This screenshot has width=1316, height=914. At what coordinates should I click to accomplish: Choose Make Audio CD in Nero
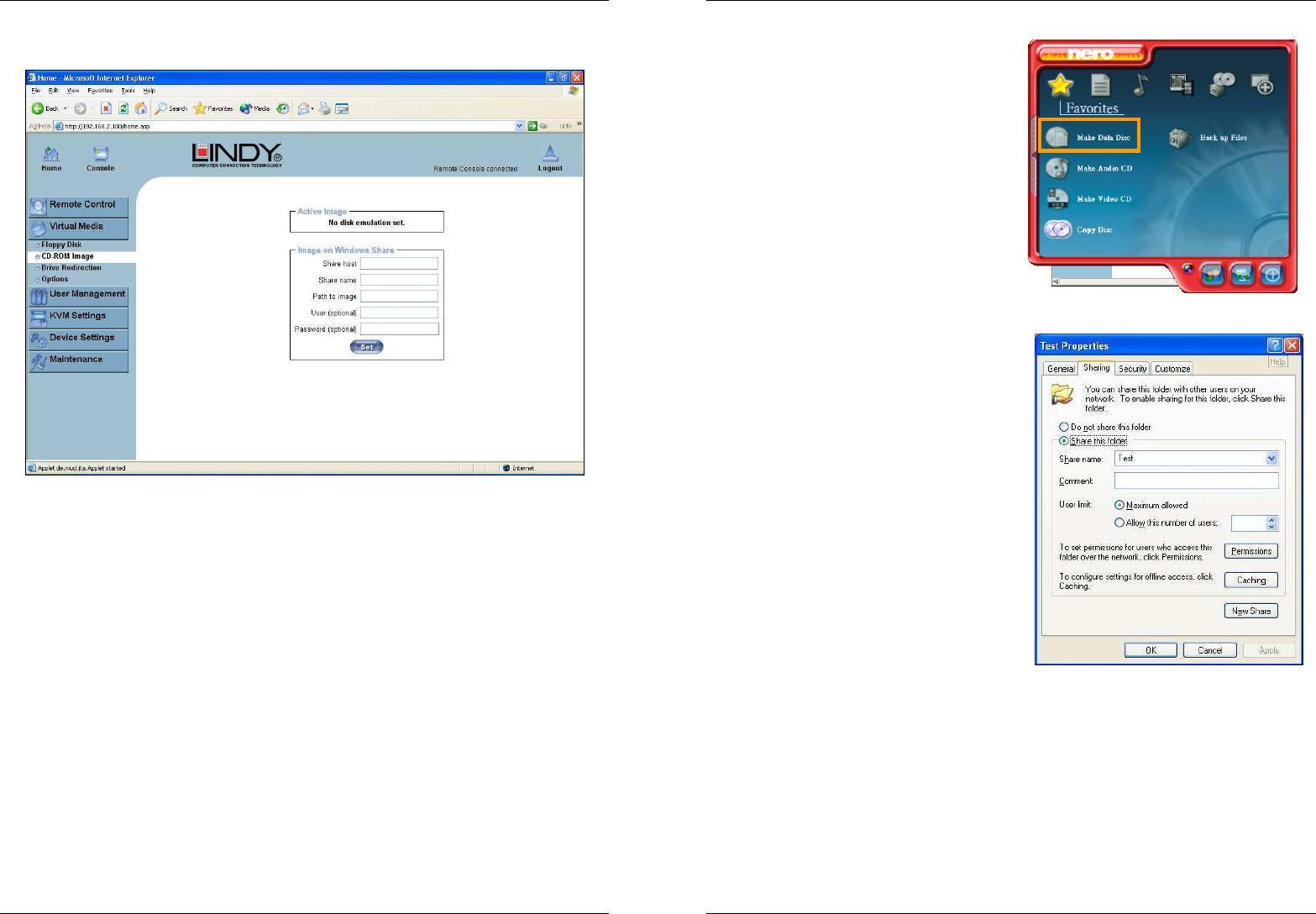(1090, 168)
